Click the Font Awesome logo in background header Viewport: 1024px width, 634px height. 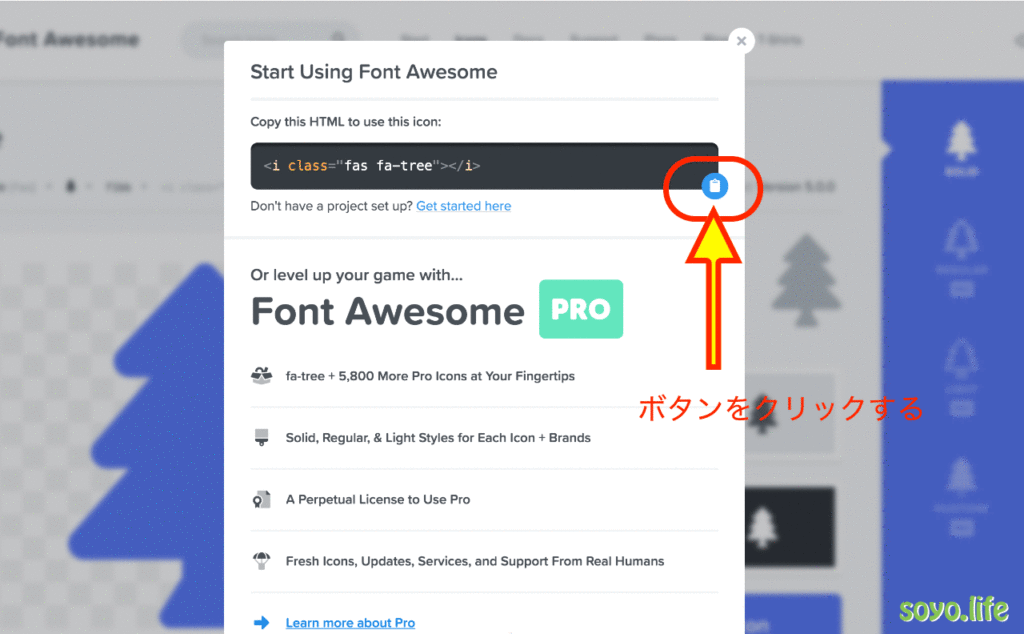[69, 40]
